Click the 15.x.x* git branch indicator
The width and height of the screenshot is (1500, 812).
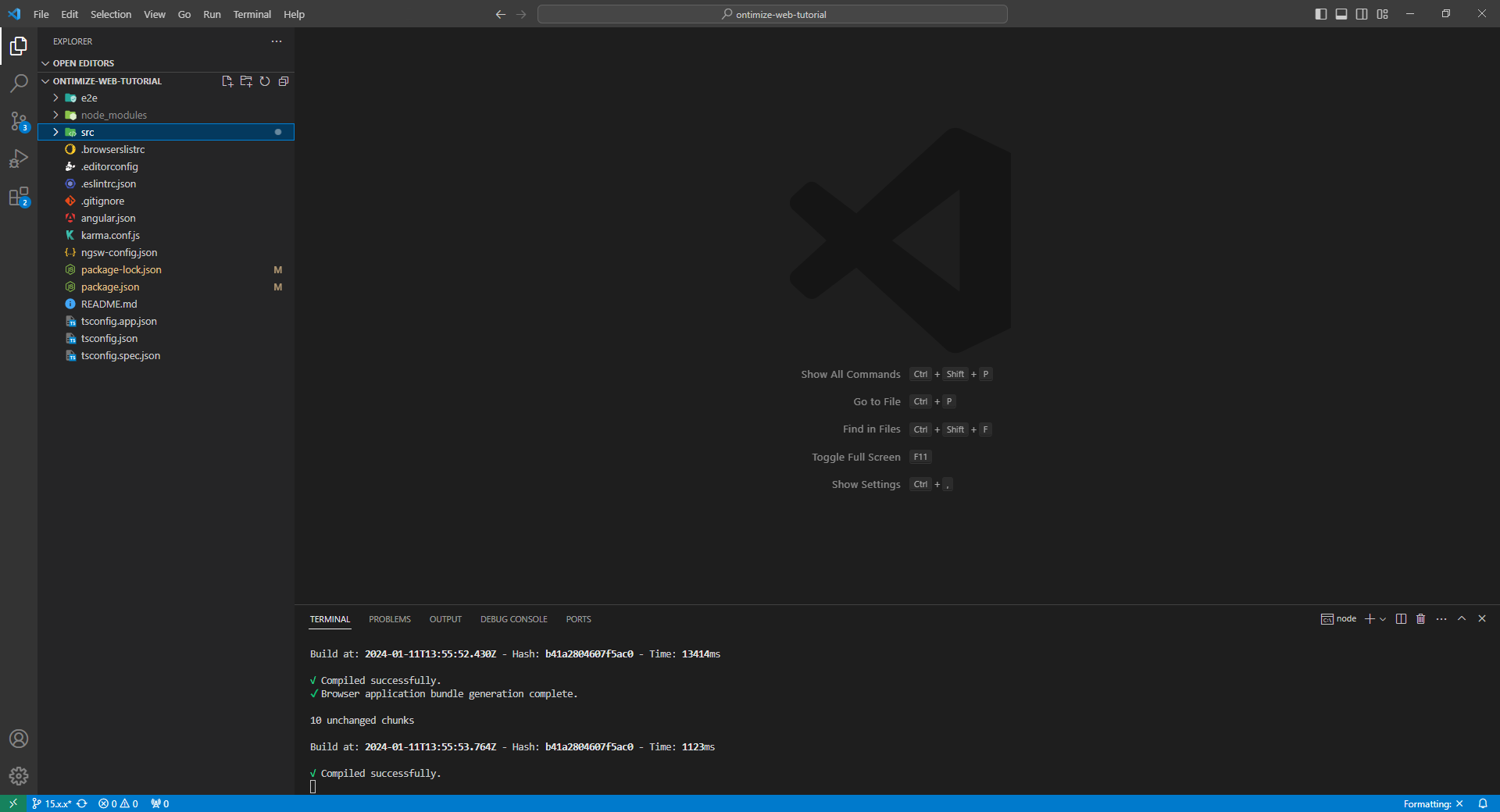pos(52,803)
